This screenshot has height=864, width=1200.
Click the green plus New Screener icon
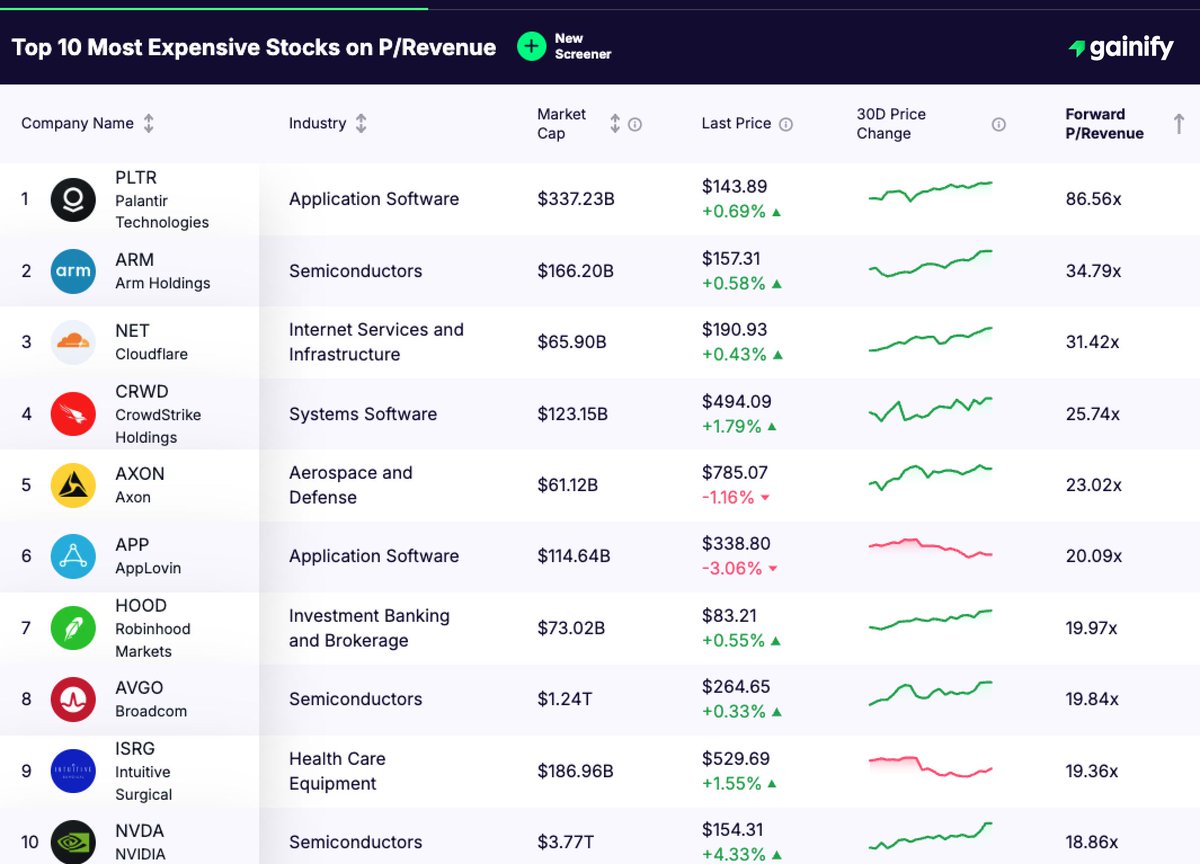tap(531, 46)
